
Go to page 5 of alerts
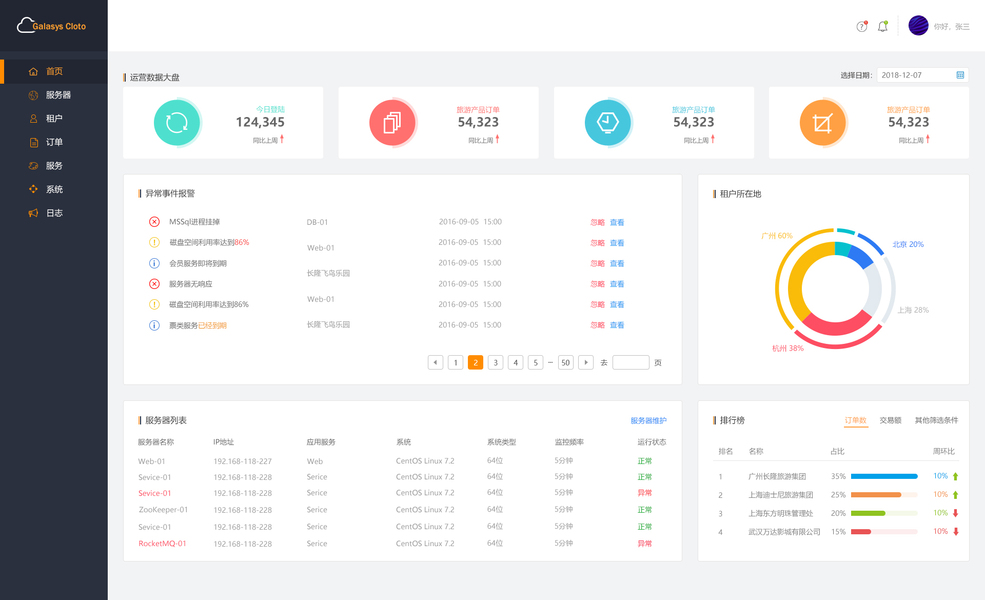[535, 363]
